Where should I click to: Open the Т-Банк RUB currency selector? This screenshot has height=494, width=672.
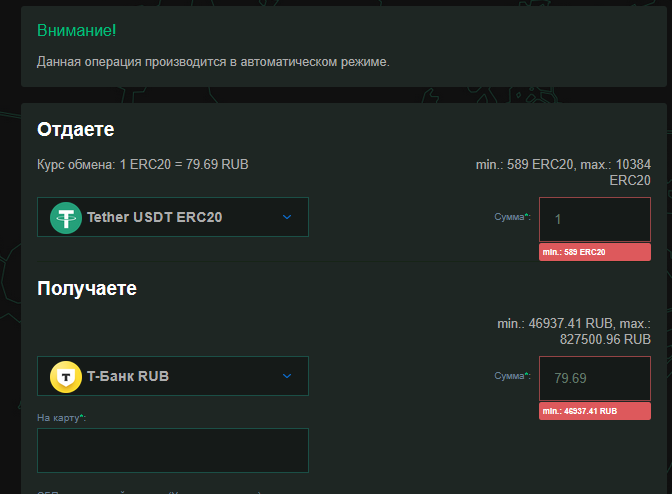tap(172, 376)
